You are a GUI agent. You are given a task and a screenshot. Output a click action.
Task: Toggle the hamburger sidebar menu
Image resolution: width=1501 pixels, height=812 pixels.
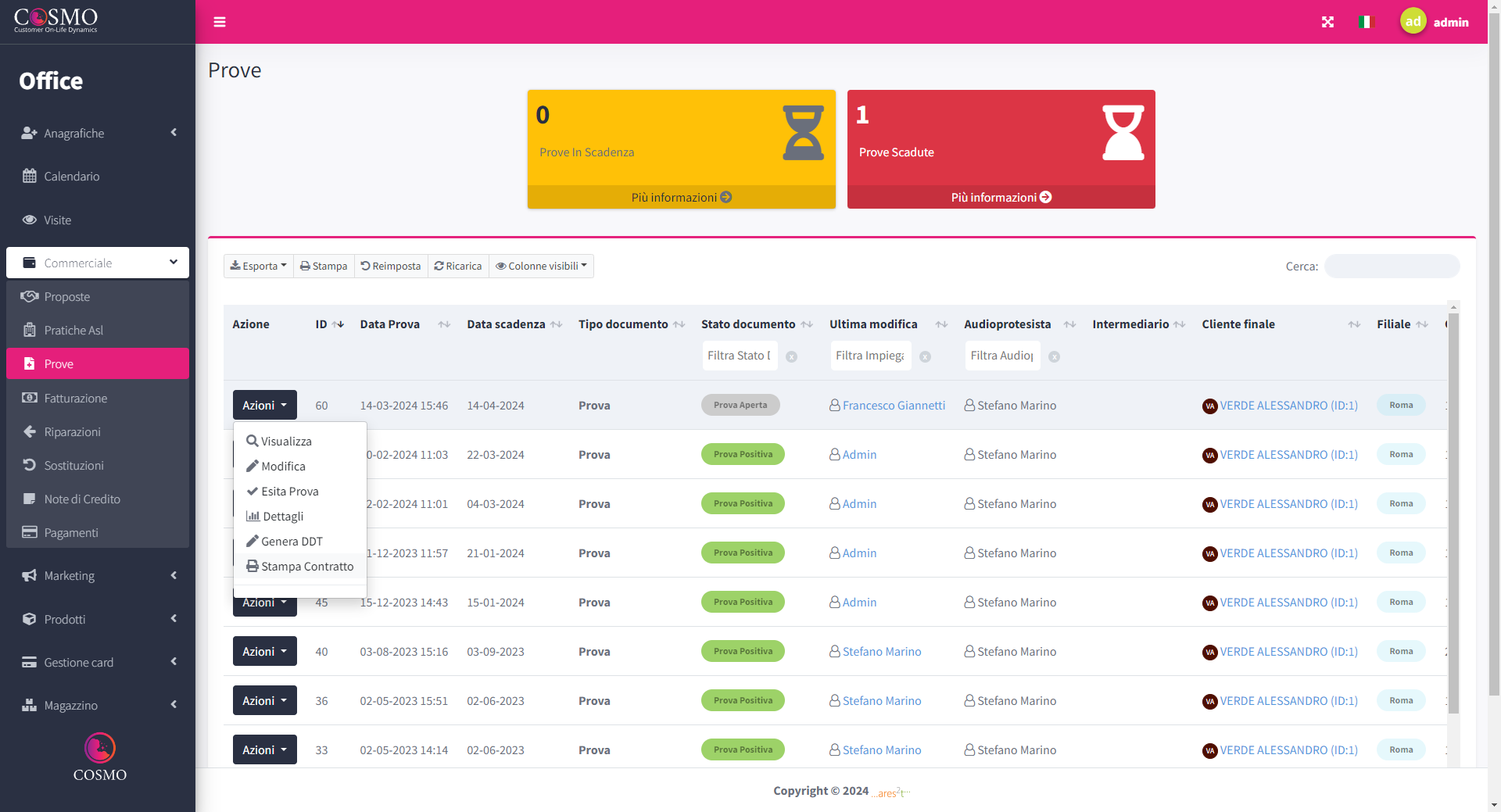[x=220, y=22]
